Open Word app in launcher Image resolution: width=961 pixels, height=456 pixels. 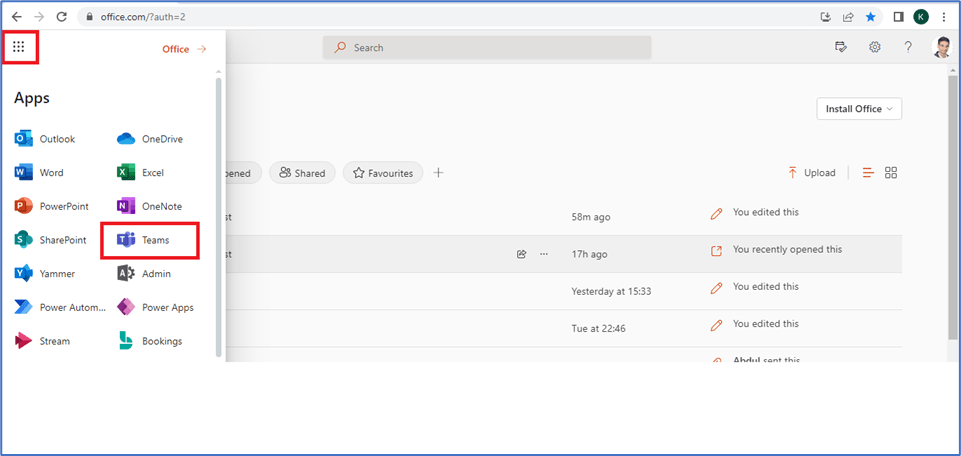tap(39, 173)
